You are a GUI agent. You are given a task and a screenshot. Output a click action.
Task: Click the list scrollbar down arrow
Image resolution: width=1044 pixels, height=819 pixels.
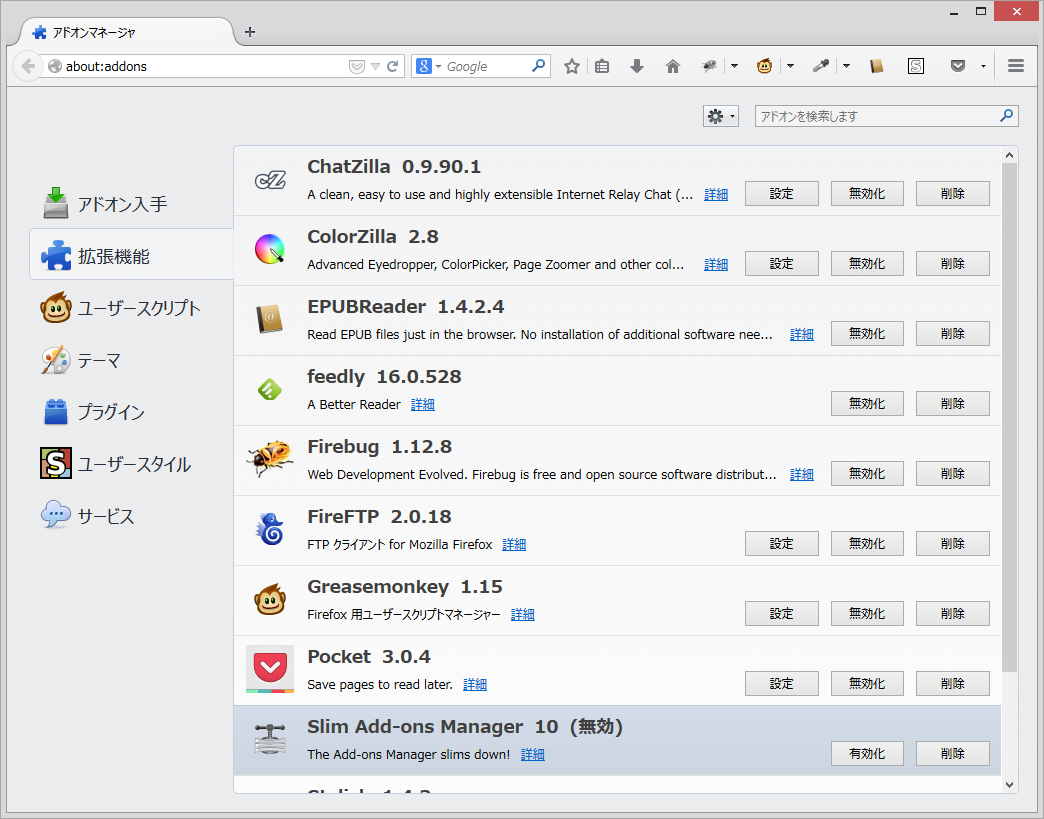click(x=1009, y=784)
